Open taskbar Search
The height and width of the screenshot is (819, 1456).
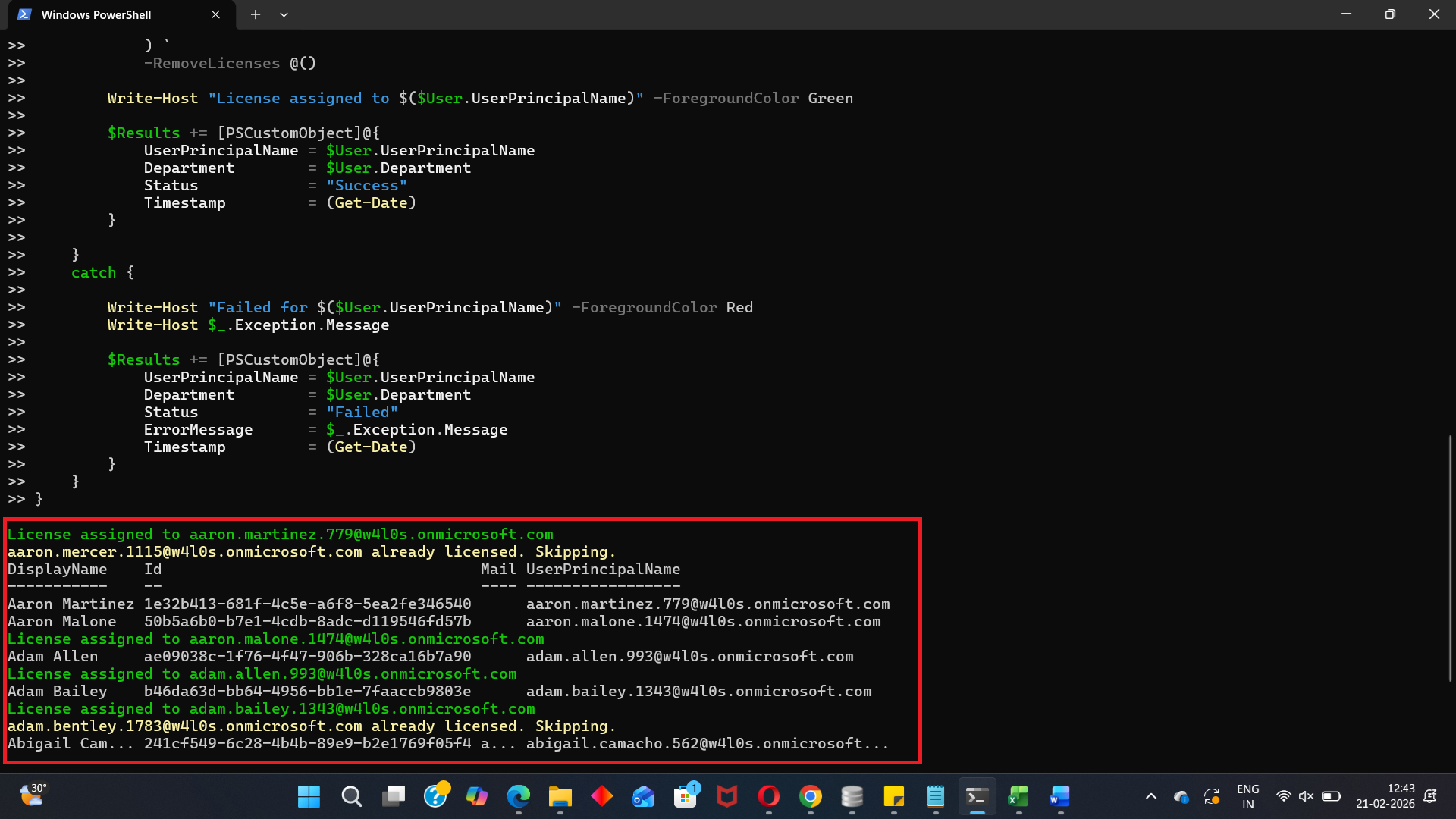351,796
